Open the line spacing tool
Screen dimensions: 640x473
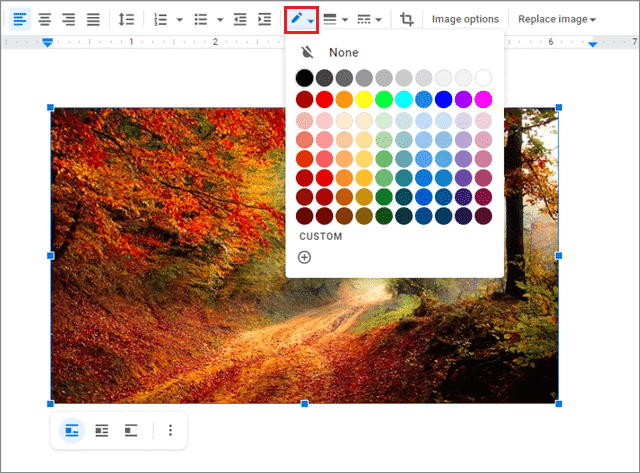pyautogui.click(x=126, y=19)
